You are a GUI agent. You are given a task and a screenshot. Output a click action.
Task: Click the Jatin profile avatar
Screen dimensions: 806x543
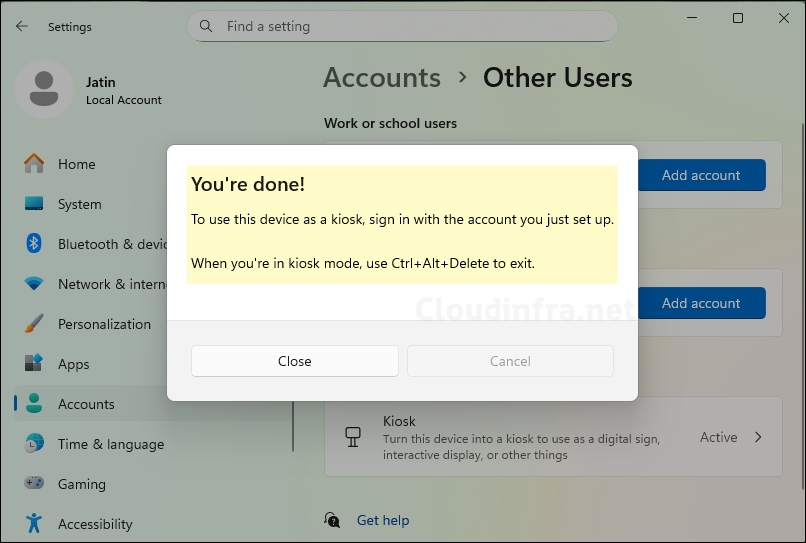[x=43, y=89]
